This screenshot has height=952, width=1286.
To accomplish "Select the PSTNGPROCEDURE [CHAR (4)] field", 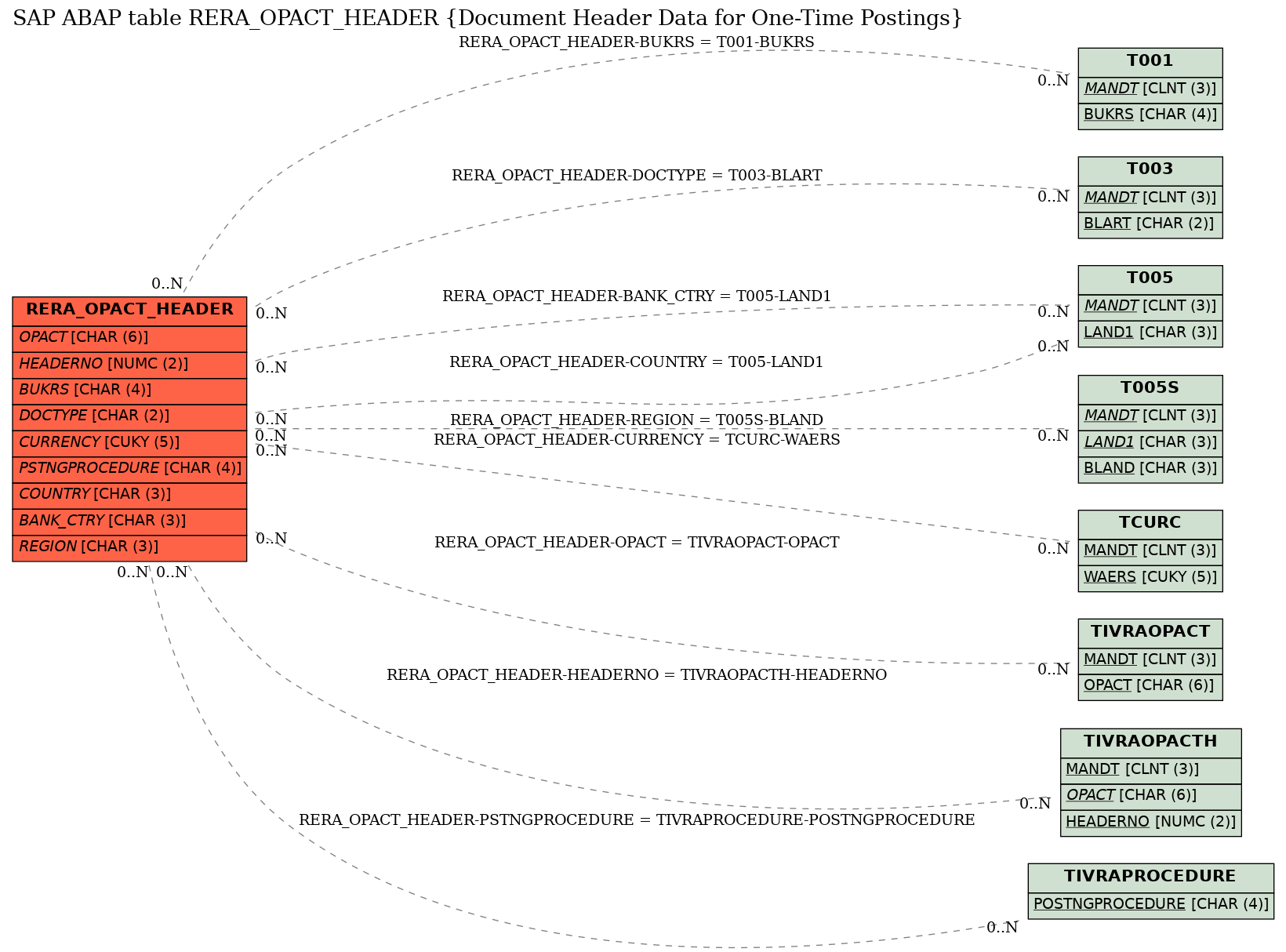I will (129, 469).
